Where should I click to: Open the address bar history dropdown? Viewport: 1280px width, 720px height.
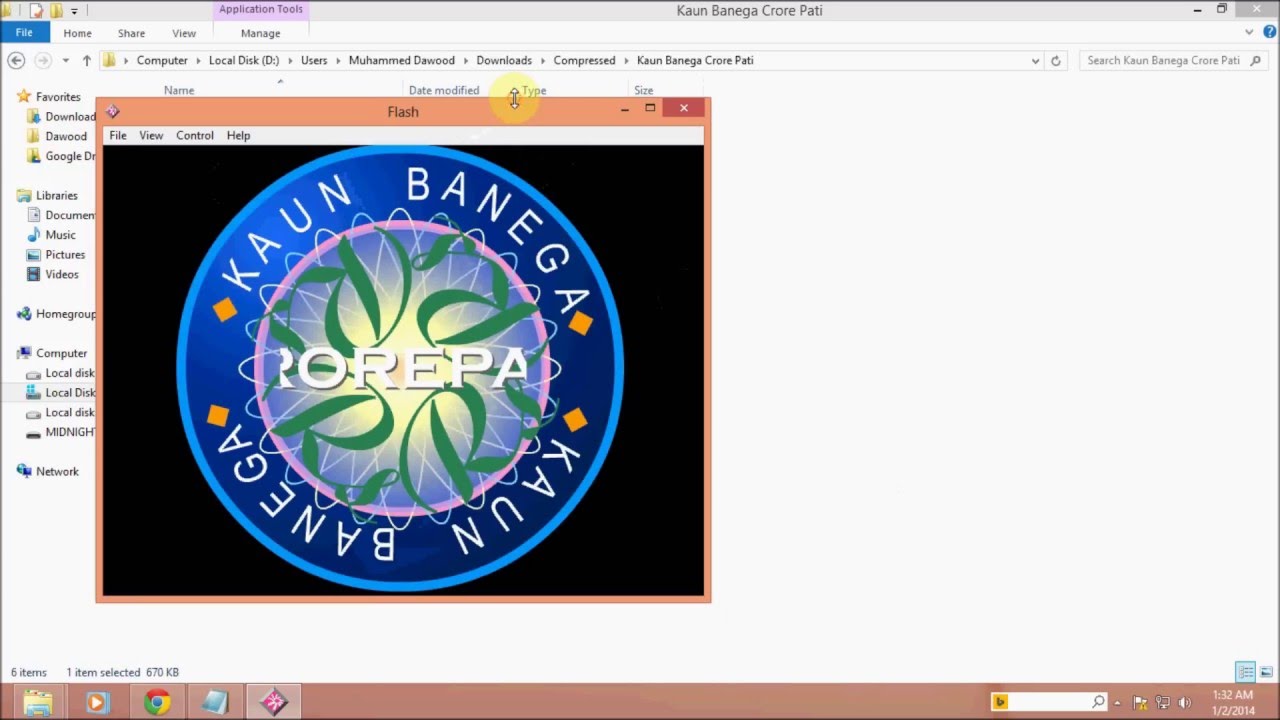(1035, 60)
